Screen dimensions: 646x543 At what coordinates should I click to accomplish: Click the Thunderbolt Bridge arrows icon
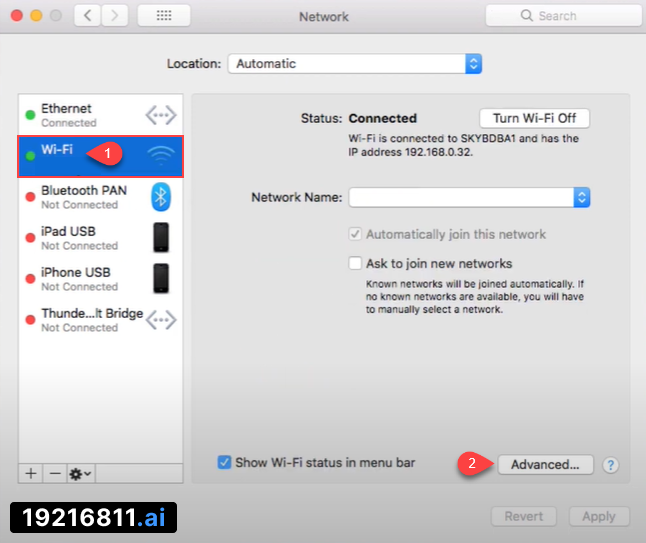coord(161,320)
